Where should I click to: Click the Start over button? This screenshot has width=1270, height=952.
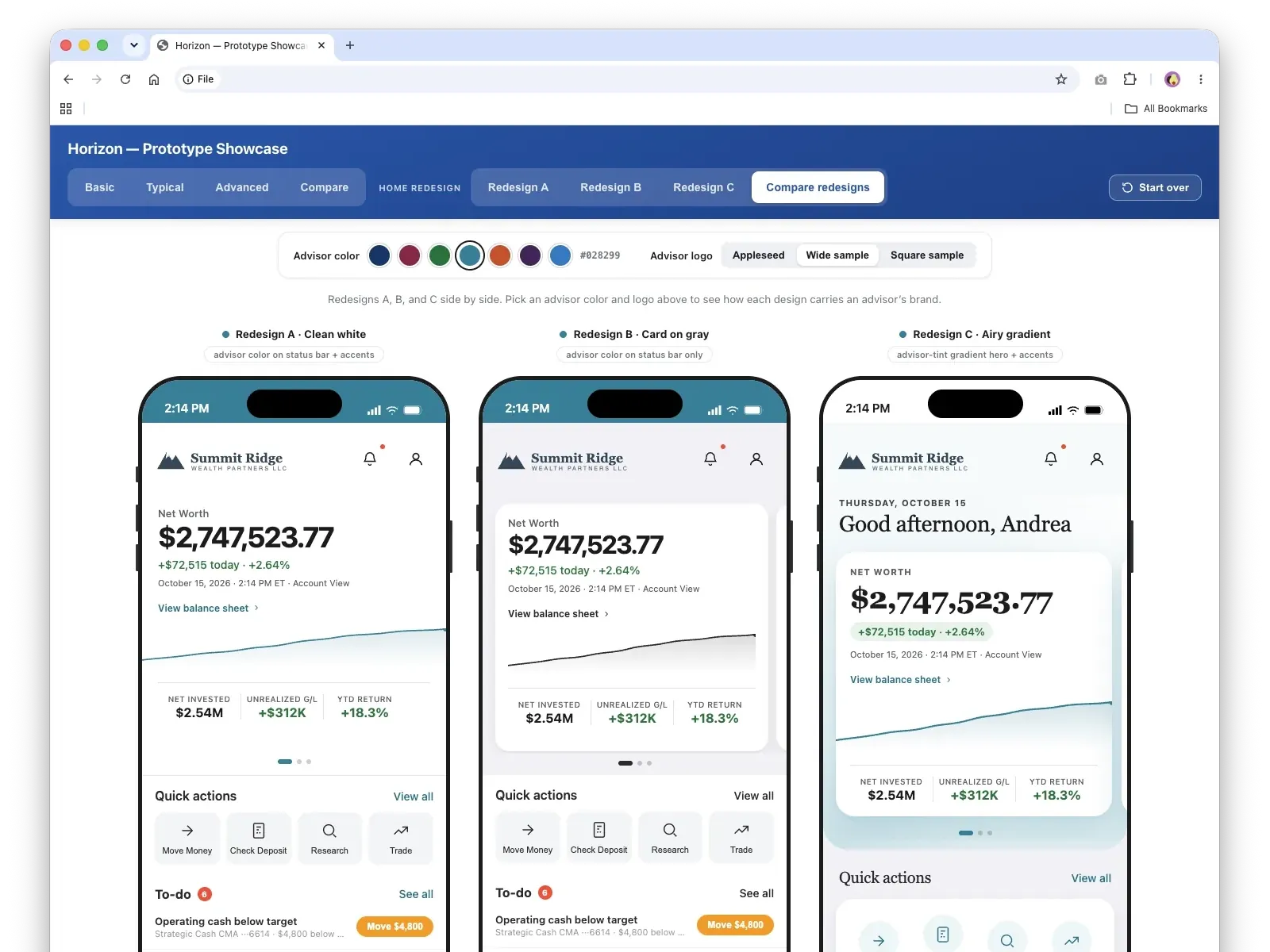point(1155,188)
